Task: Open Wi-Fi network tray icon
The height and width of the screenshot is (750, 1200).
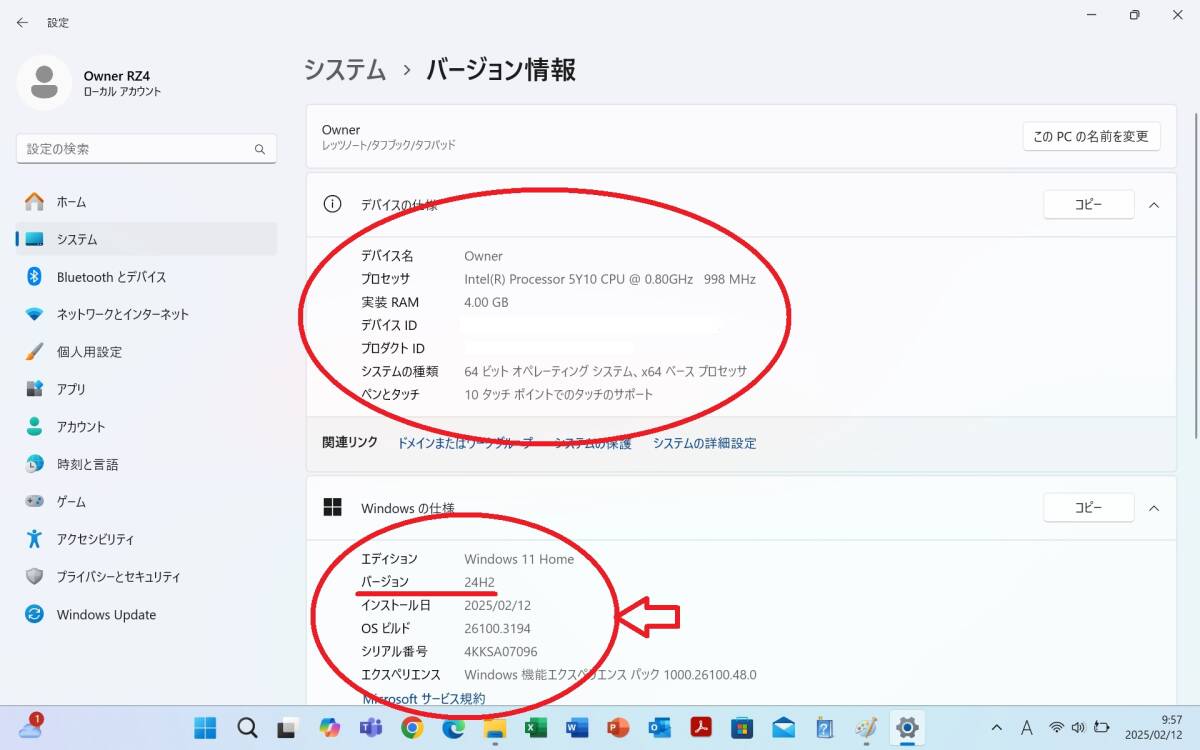Action: point(1056,727)
